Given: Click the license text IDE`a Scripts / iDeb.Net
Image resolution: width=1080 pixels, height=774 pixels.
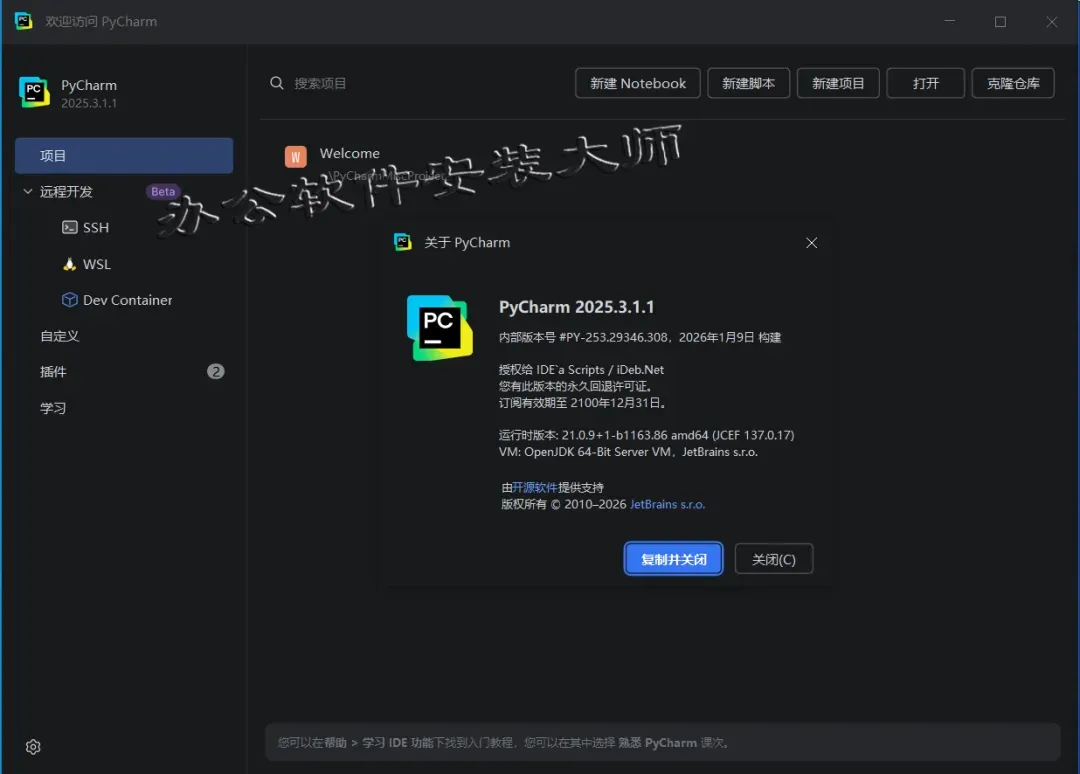Looking at the screenshot, I should (581, 370).
